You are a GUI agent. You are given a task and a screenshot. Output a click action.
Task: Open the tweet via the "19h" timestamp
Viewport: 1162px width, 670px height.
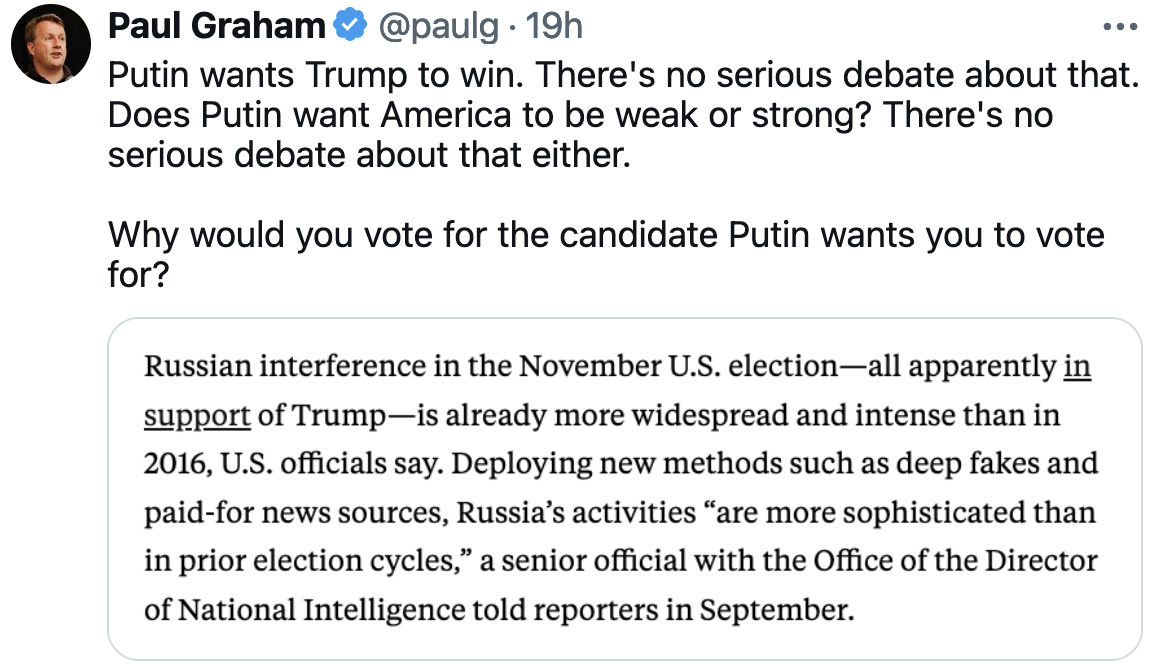pyautogui.click(x=554, y=27)
